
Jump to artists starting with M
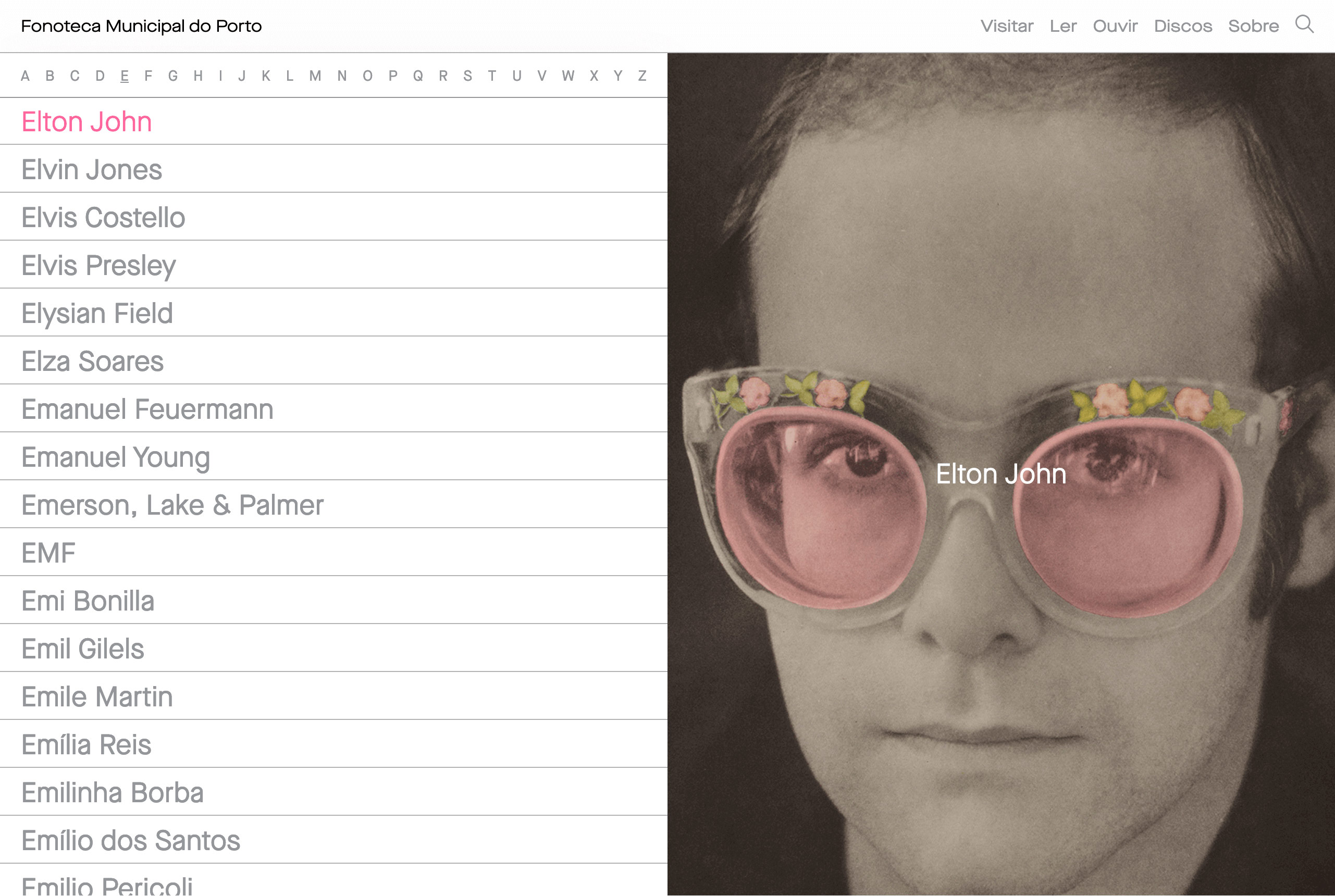(315, 76)
